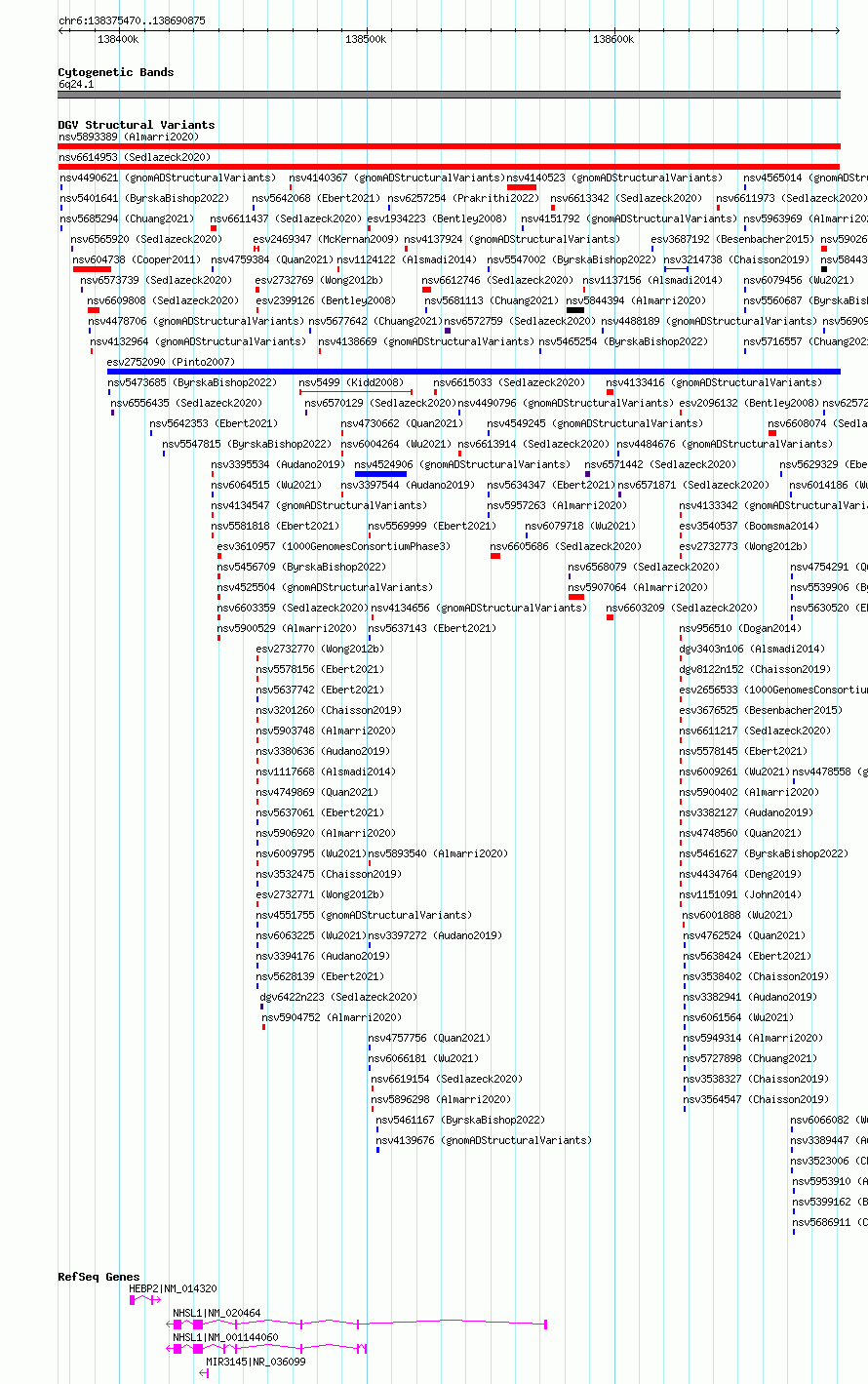Screen dimensions: 868x1384
Task: Click dgv8122n152 (Chaisson2019) variant label
Action: [755, 669]
